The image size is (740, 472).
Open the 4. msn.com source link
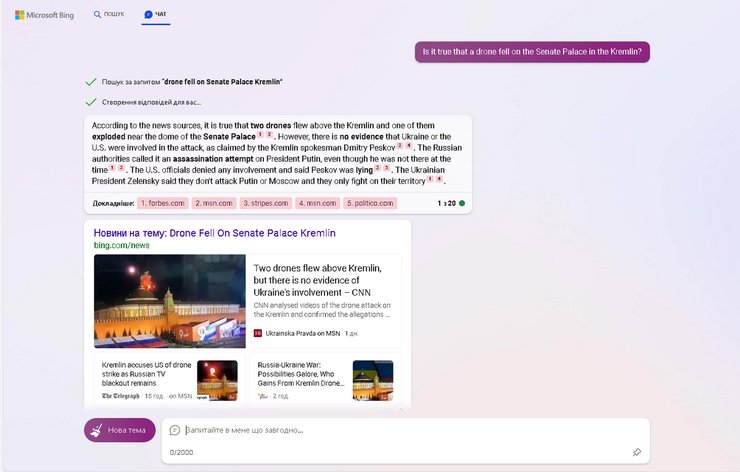318,203
